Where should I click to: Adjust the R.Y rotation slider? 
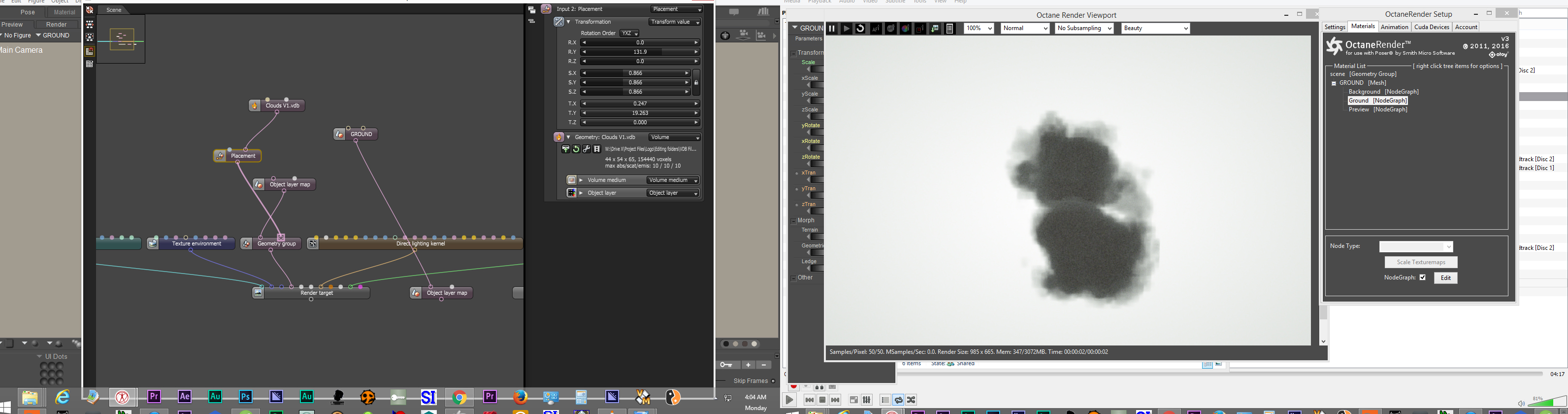(x=640, y=52)
